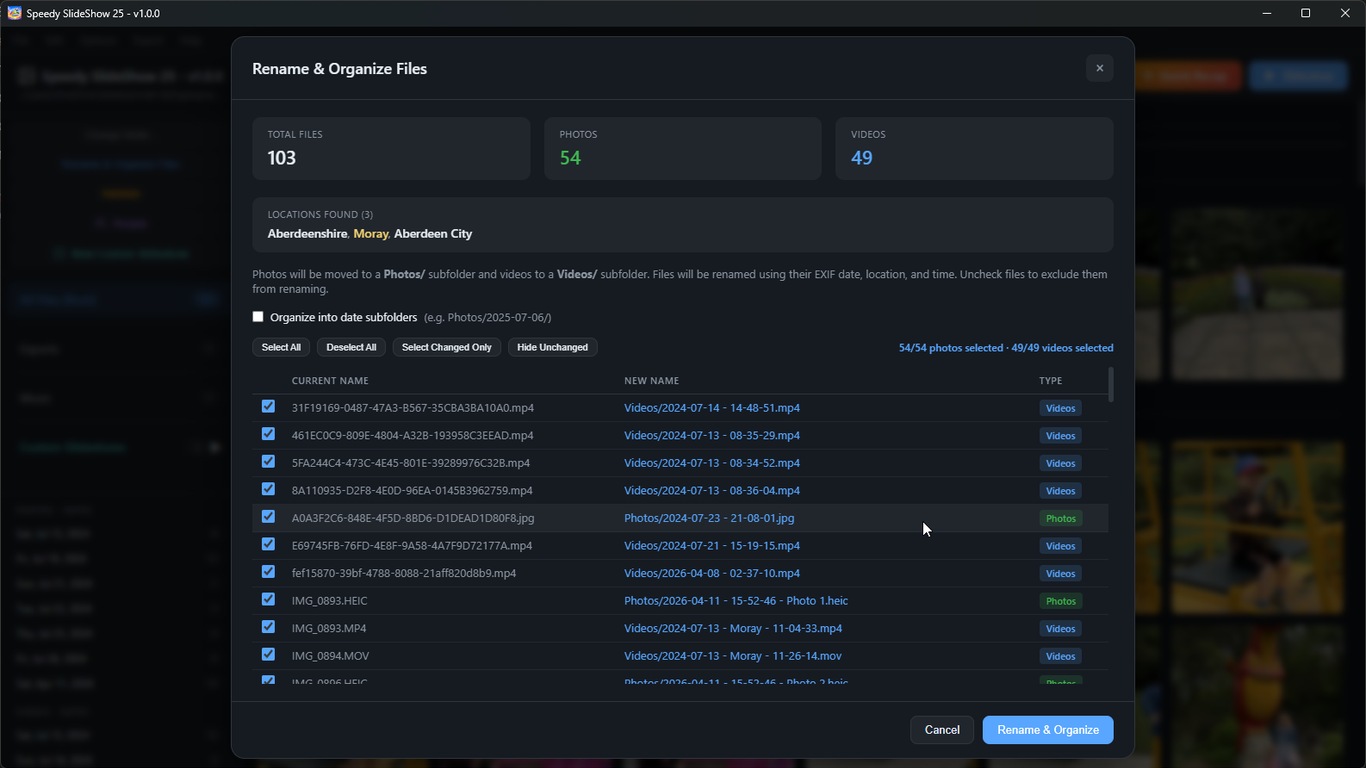Click the Aberdeenshire location name

[x=307, y=233]
